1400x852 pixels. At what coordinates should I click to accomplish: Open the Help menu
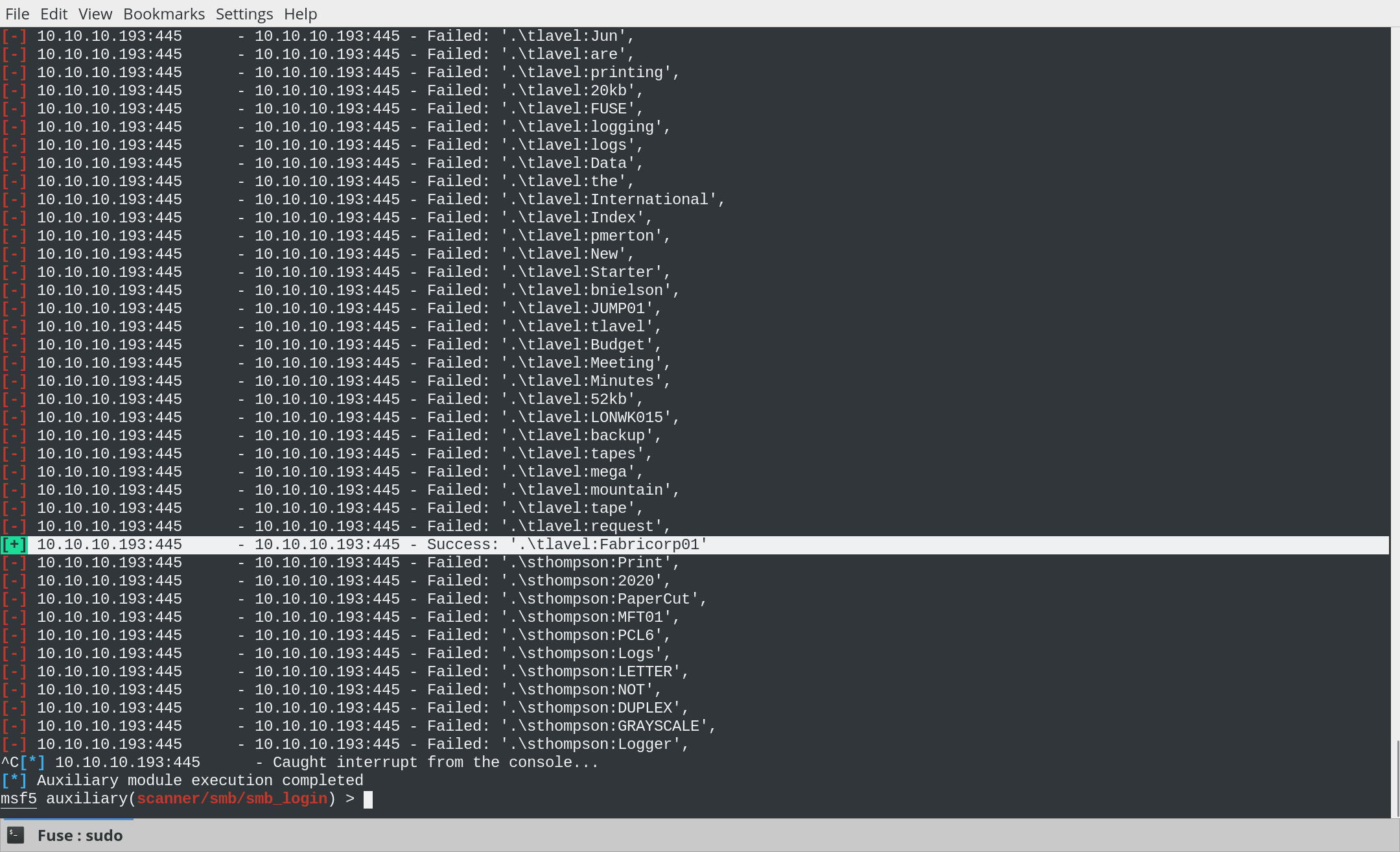click(x=299, y=14)
